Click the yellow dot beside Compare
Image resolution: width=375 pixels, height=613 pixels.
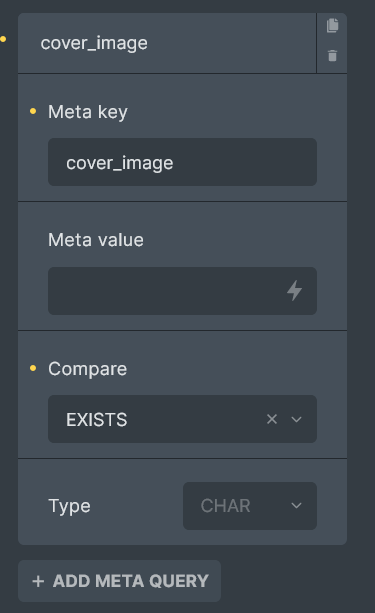click(x=33, y=368)
